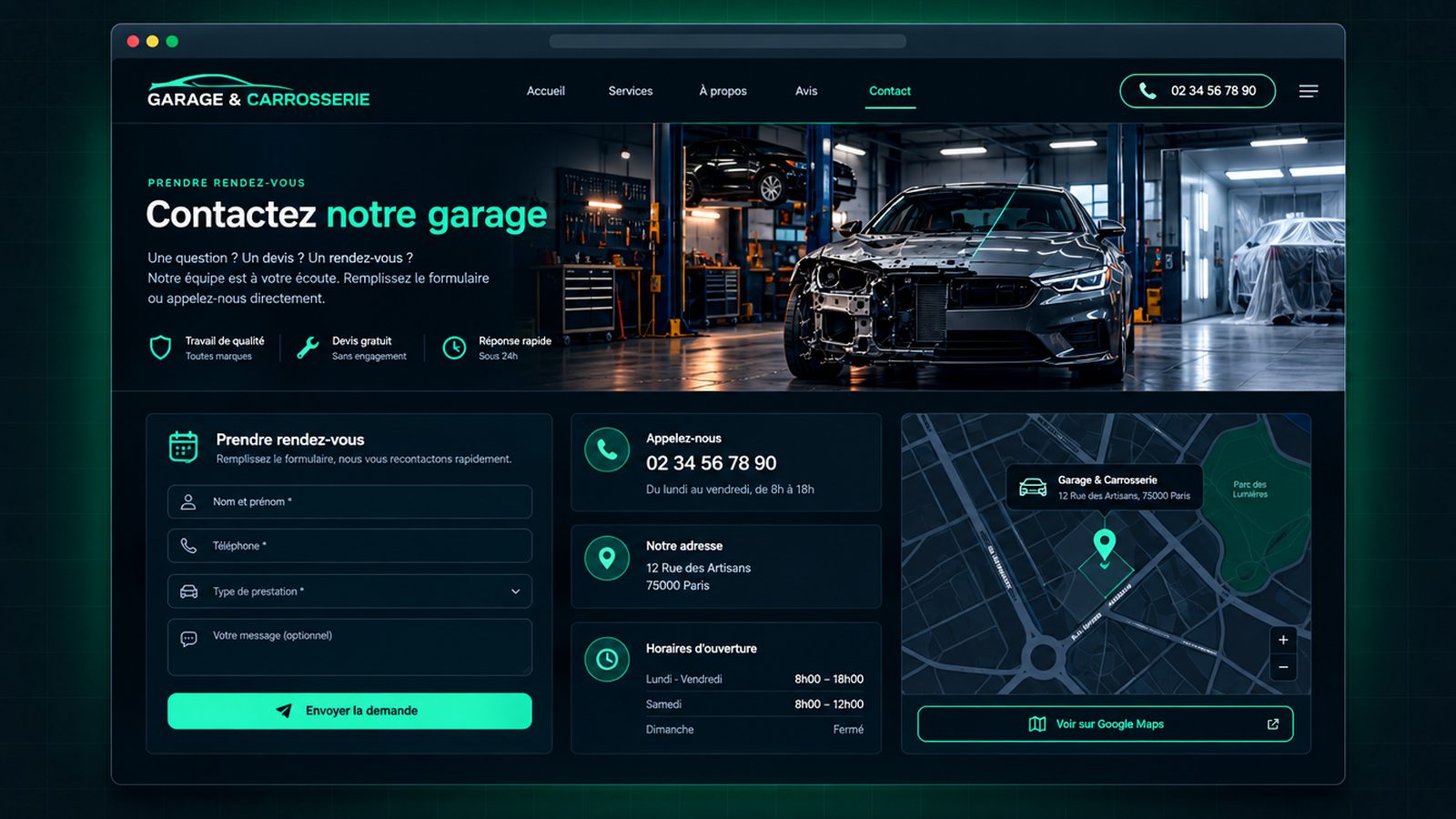Click the shield icon beside Travail de qualité
This screenshot has height=819, width=1456.
[160, 348]
